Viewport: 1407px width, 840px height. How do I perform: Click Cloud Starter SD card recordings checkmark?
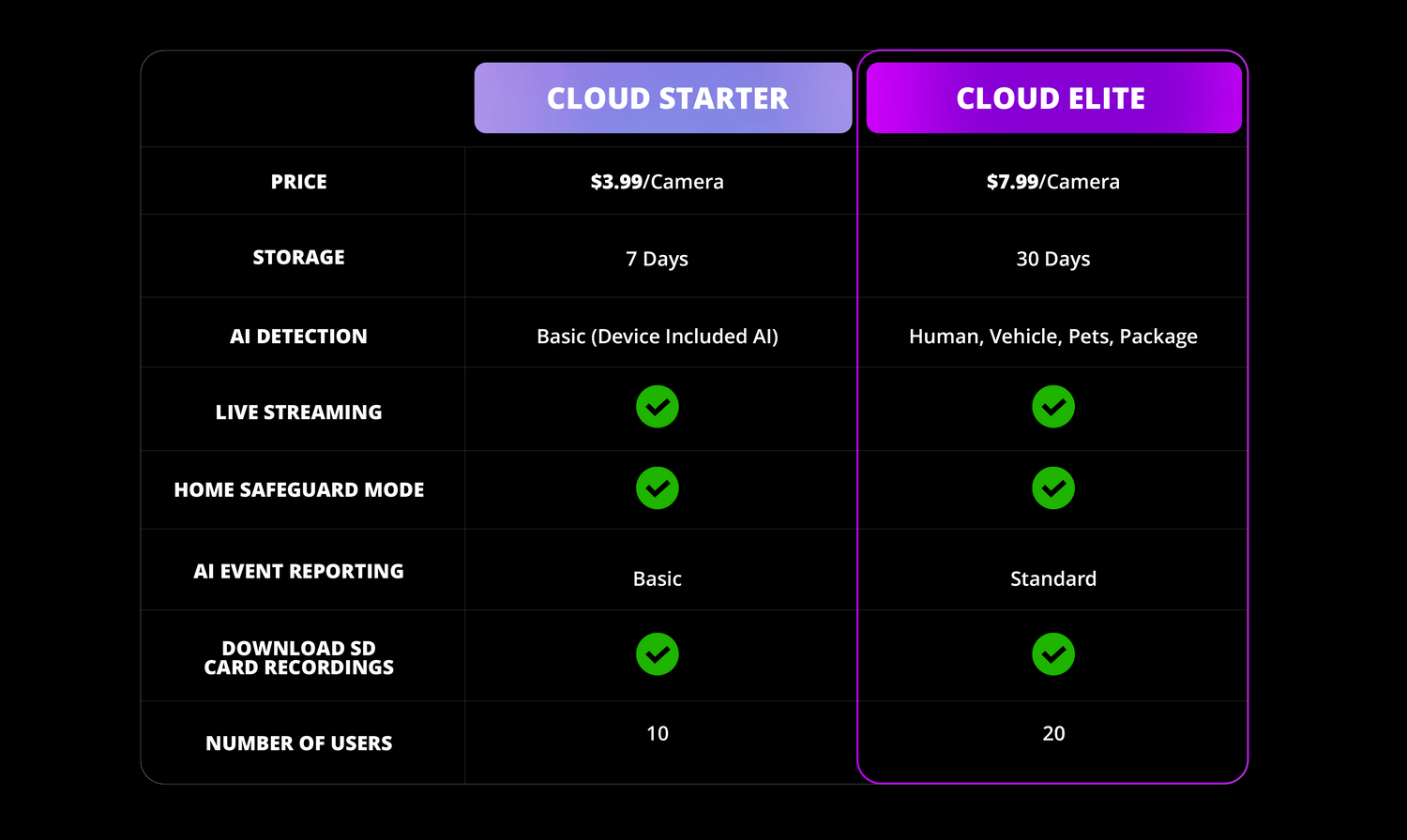click(x=658, y=654)
